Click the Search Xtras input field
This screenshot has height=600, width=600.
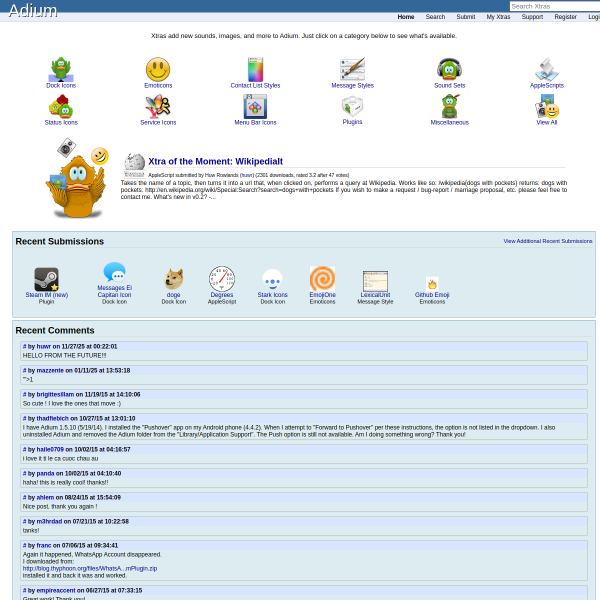pyautogui.click(x=554, y=6)
